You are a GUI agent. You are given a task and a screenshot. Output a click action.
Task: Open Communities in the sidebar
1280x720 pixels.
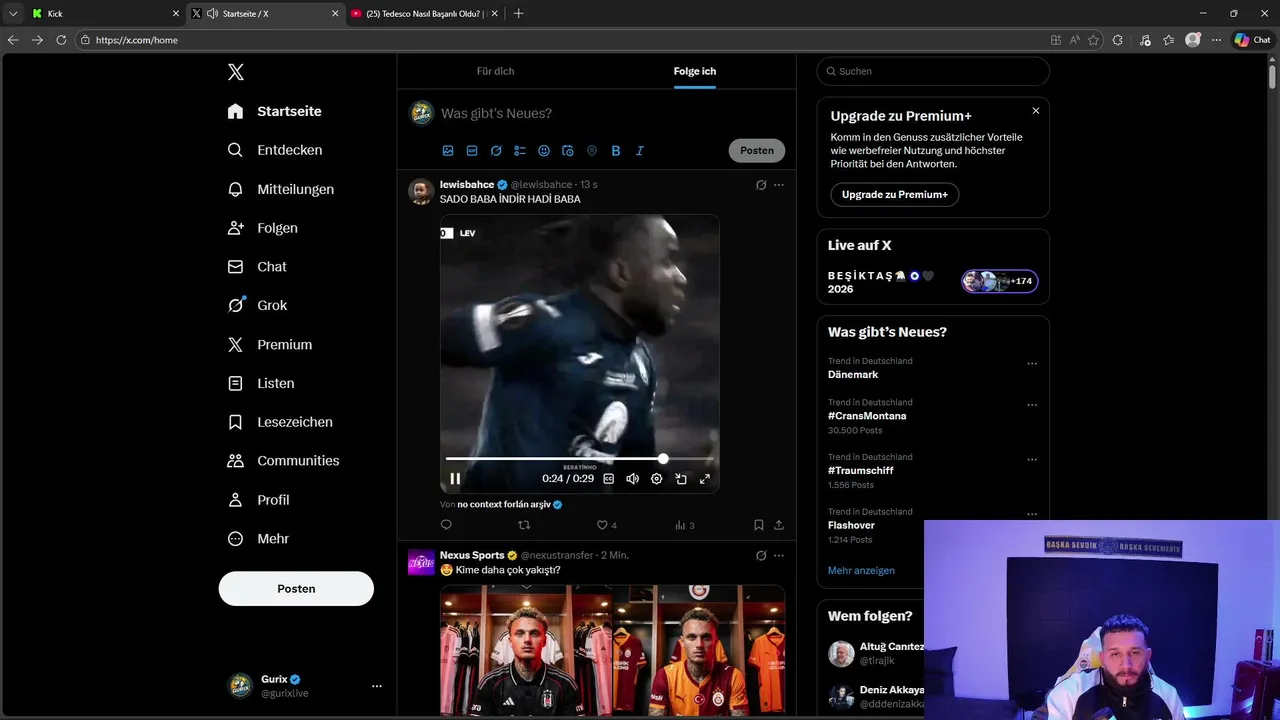point(283,461)
